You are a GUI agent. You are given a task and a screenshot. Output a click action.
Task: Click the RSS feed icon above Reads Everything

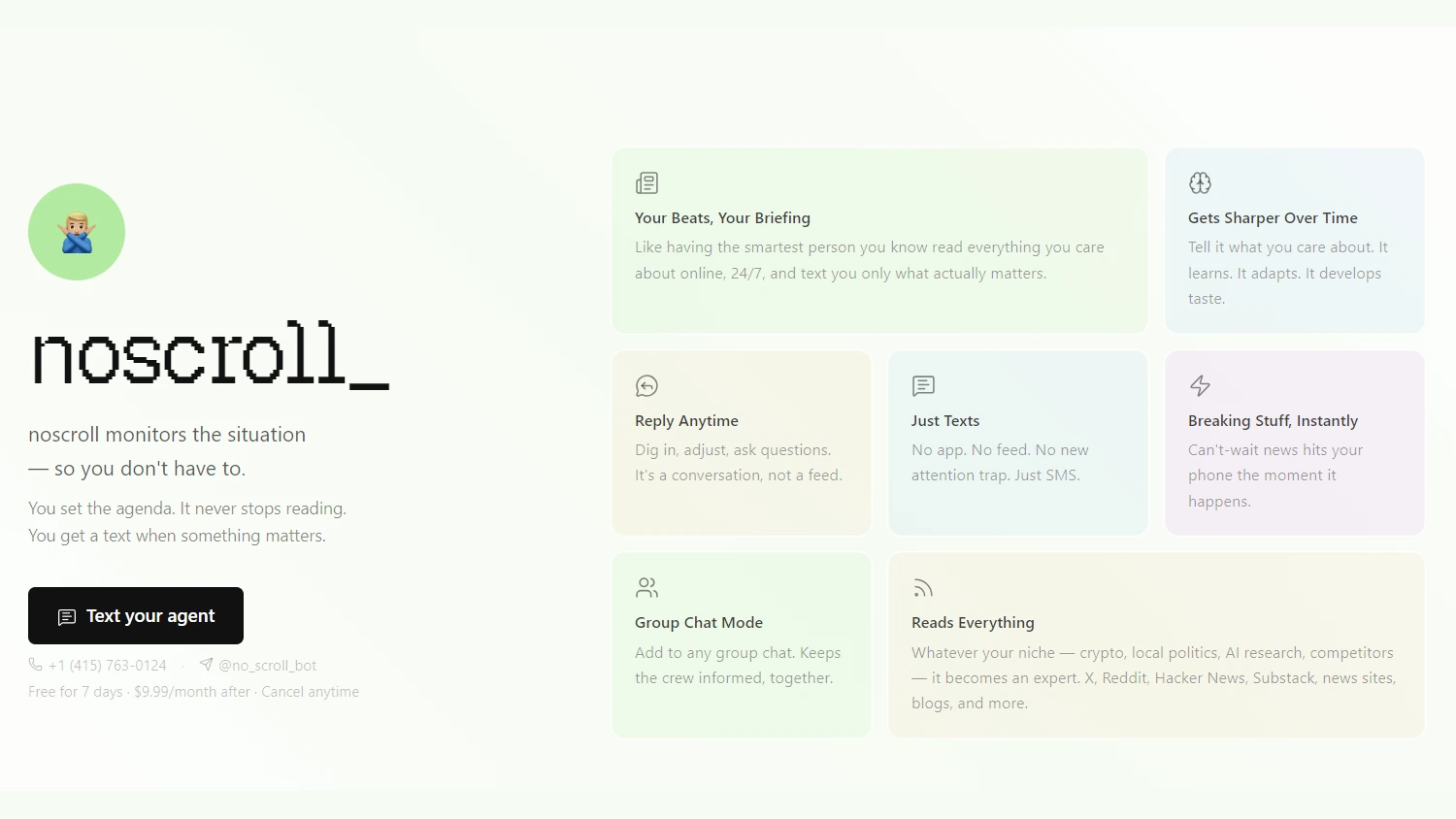[923, 588]
